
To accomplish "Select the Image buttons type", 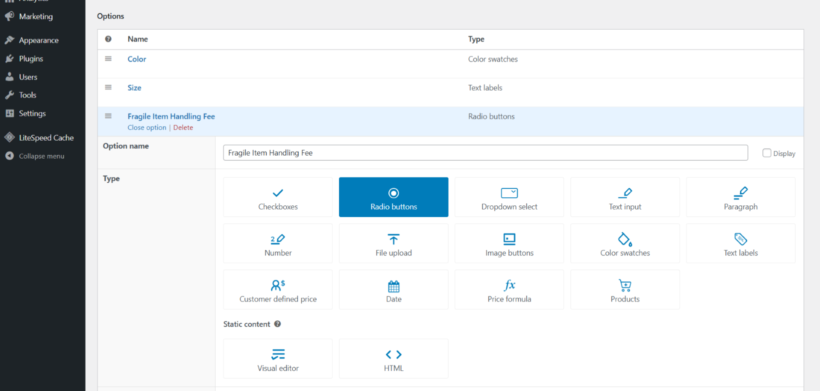I will (509, 244).
